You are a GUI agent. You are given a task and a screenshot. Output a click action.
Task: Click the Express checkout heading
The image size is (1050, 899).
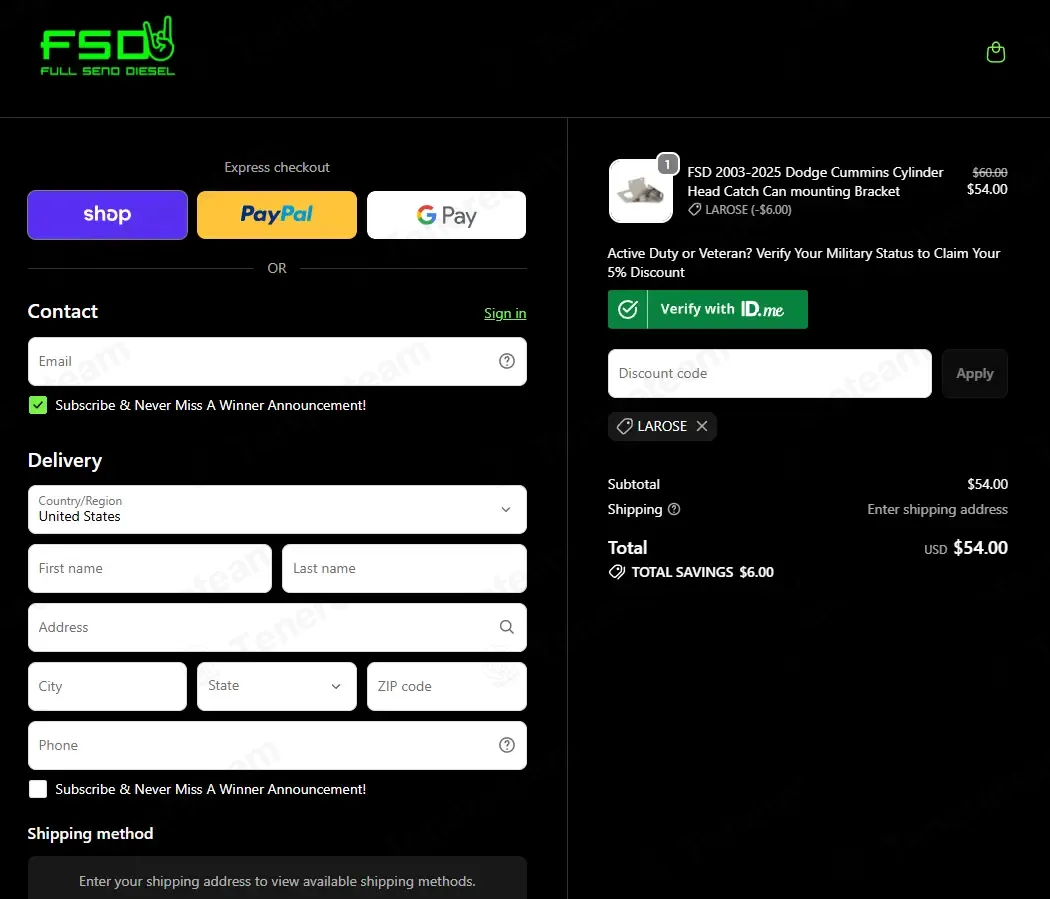pos(277,167)
